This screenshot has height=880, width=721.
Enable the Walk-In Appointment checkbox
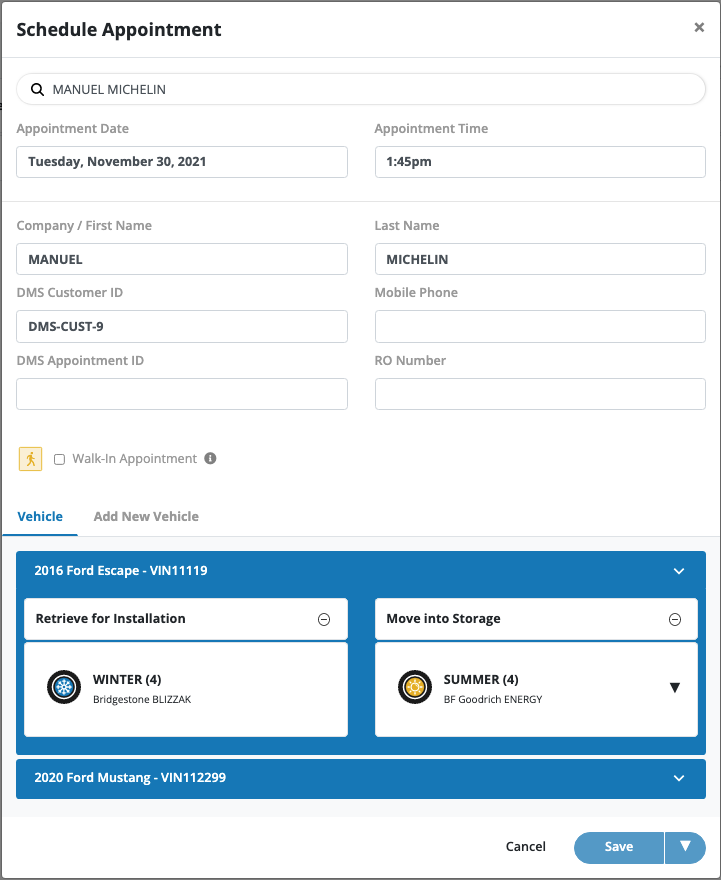(59, 460)
